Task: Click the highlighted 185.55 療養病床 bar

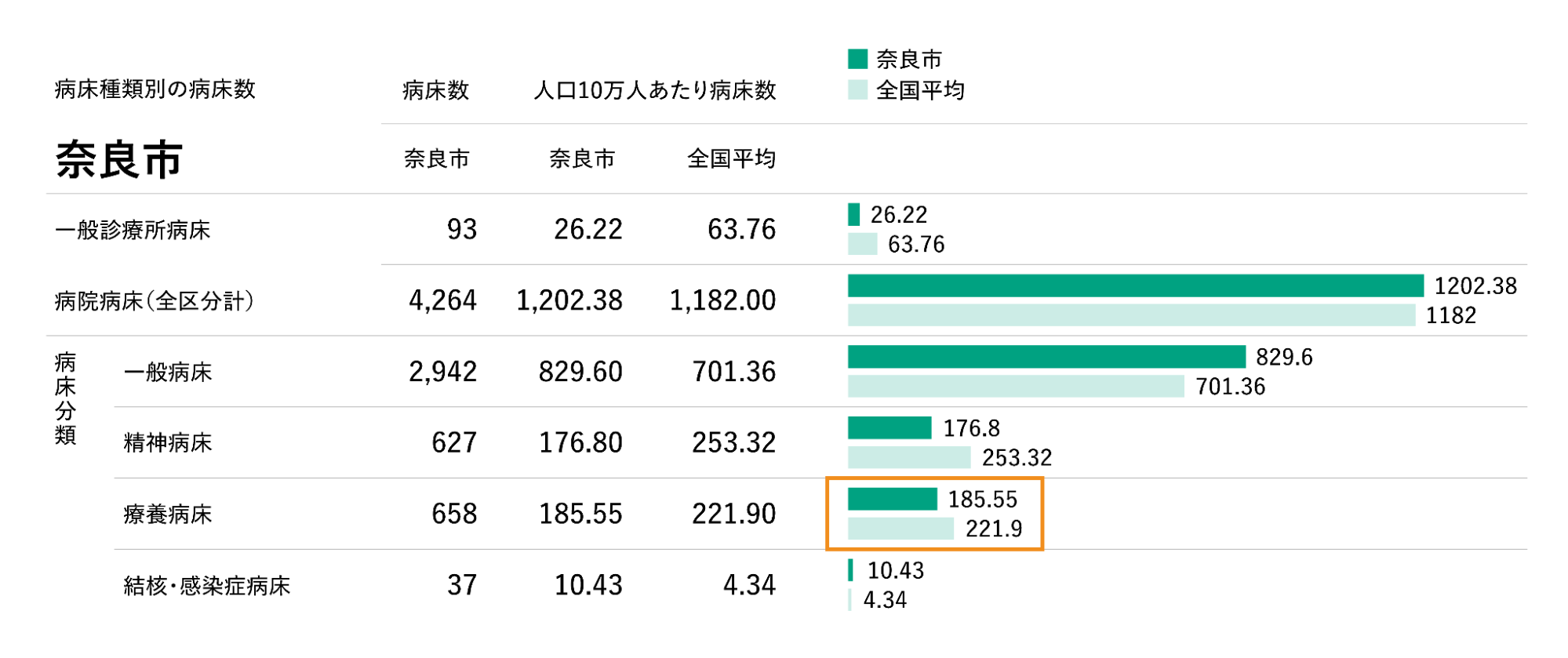Action: pyautogui.click(x=893, y=499)
